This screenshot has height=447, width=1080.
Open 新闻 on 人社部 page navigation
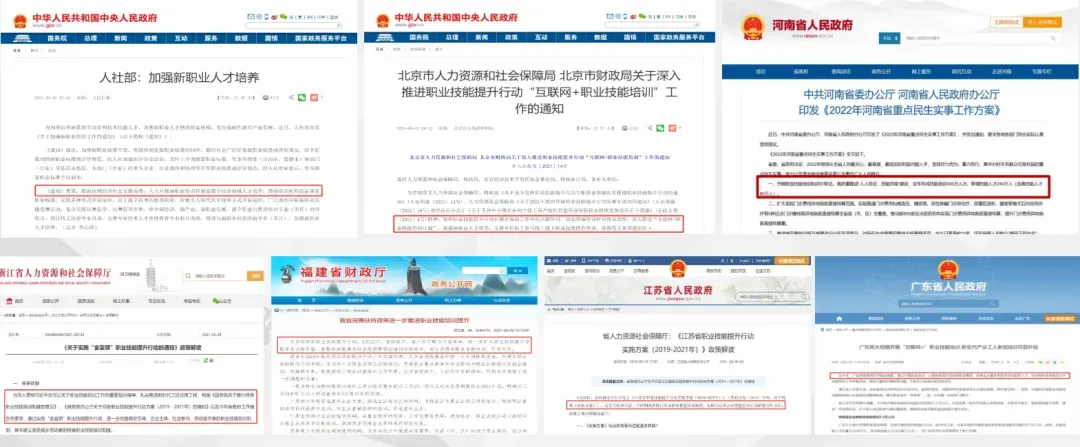(x=120, y=39)
